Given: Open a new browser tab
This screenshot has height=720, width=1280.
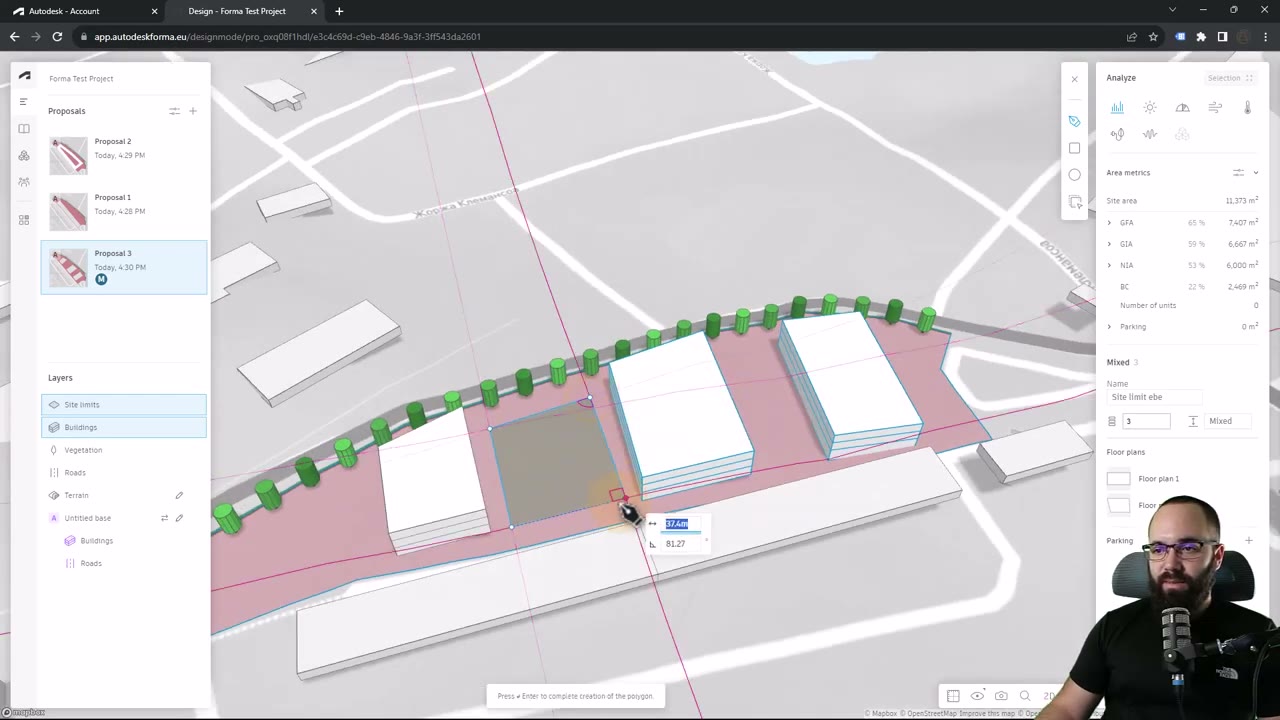Looking at the screenshot, I should coord(339,11).
